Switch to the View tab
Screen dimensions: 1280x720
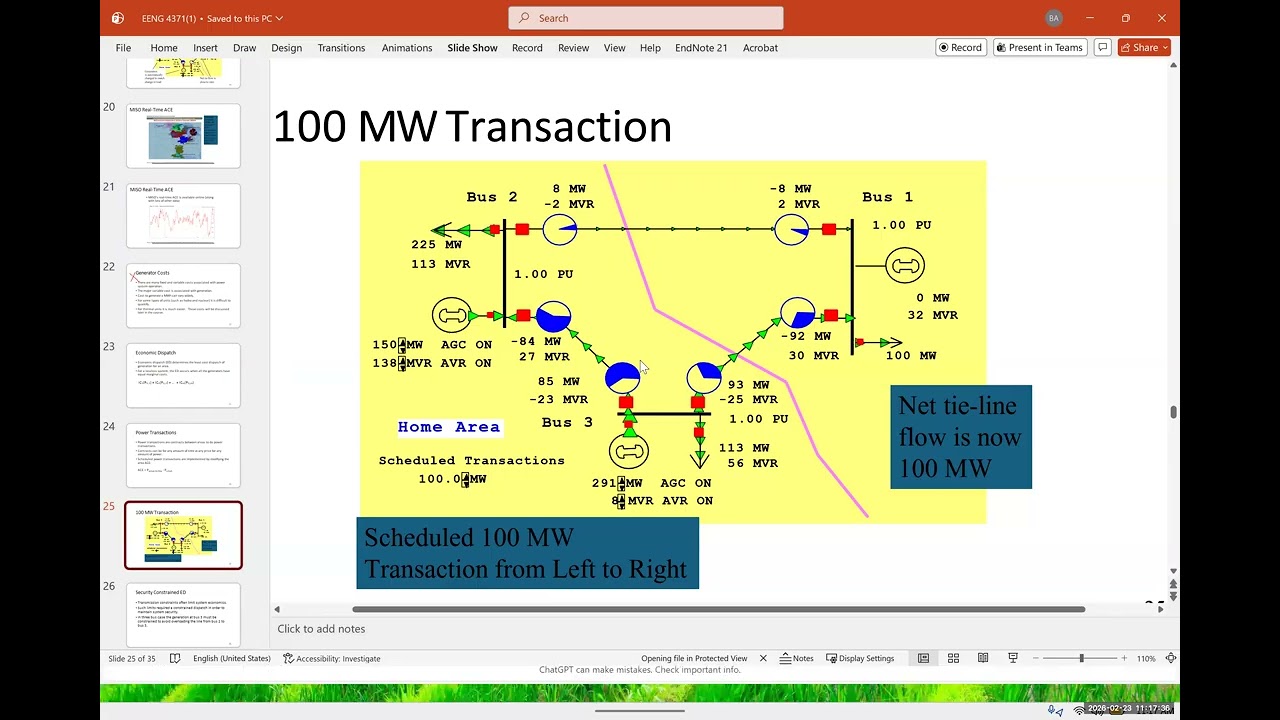click(614, 48)
